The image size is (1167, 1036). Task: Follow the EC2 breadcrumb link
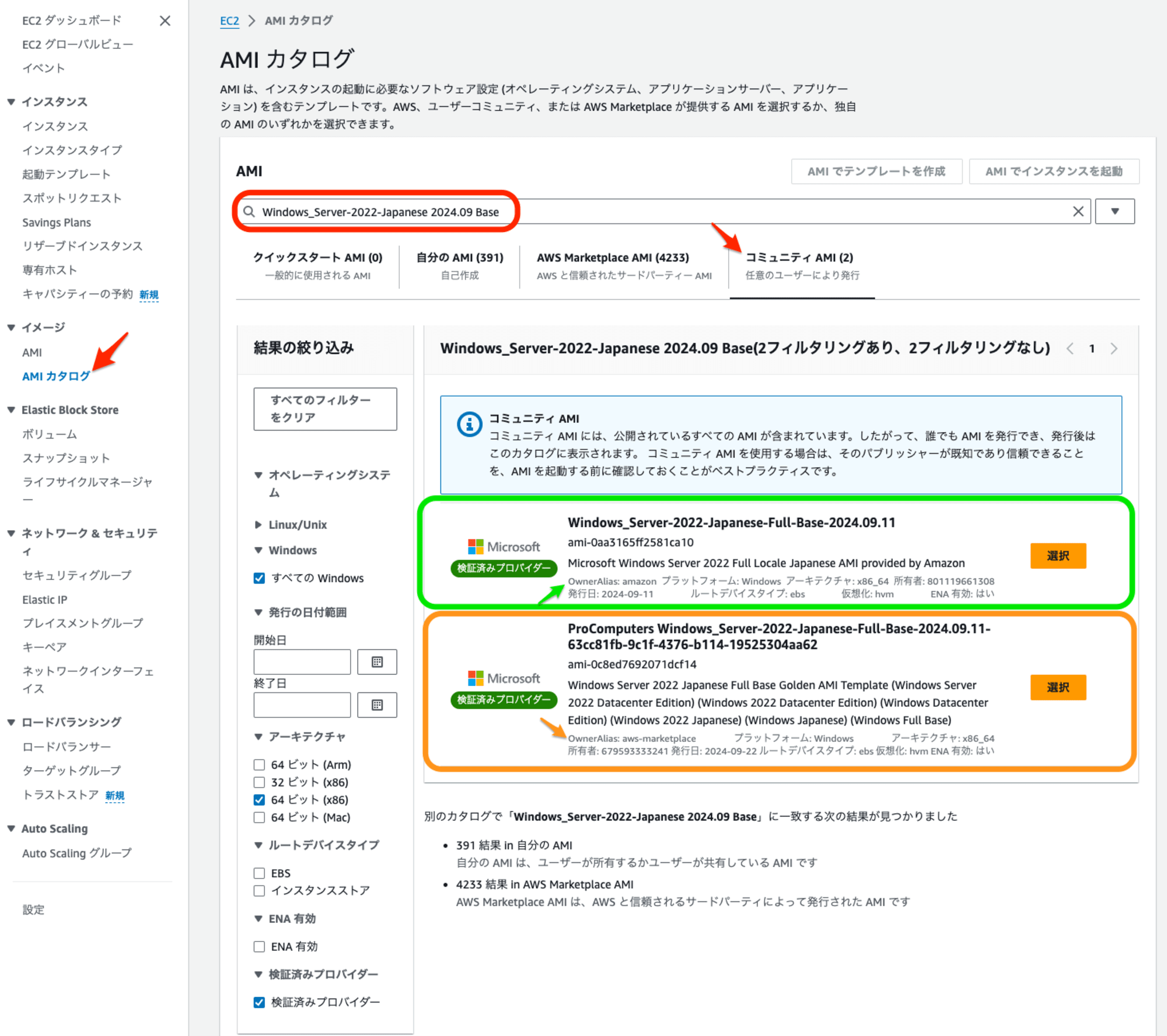[229, 21]
